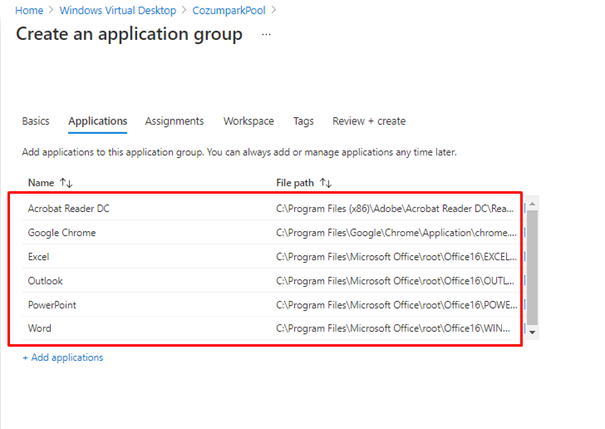Open the Workspace tab

(248, 121)
